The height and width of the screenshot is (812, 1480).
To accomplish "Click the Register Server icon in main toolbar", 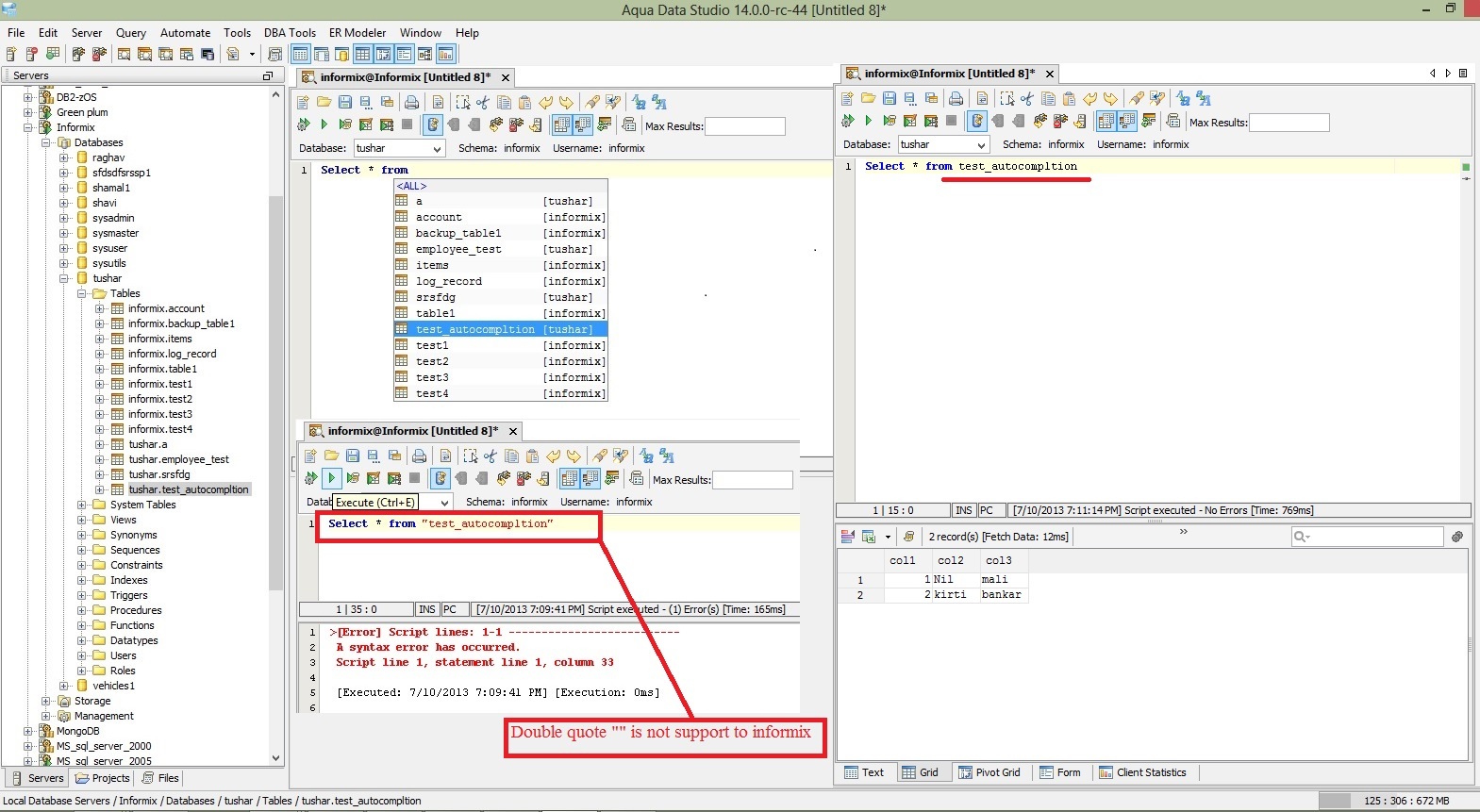I will 11,54.
